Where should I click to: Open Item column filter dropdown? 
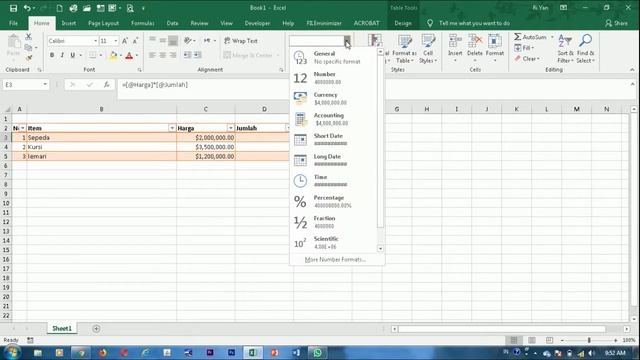coord(172,128)
